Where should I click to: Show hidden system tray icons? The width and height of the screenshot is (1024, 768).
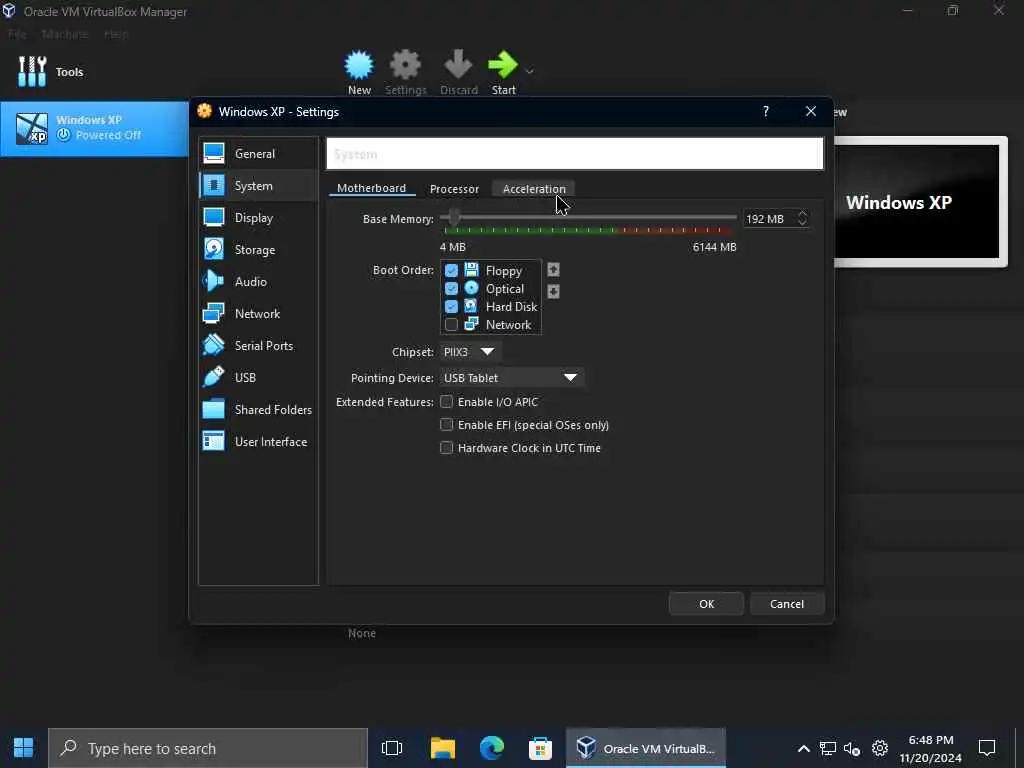pos(804,748)
